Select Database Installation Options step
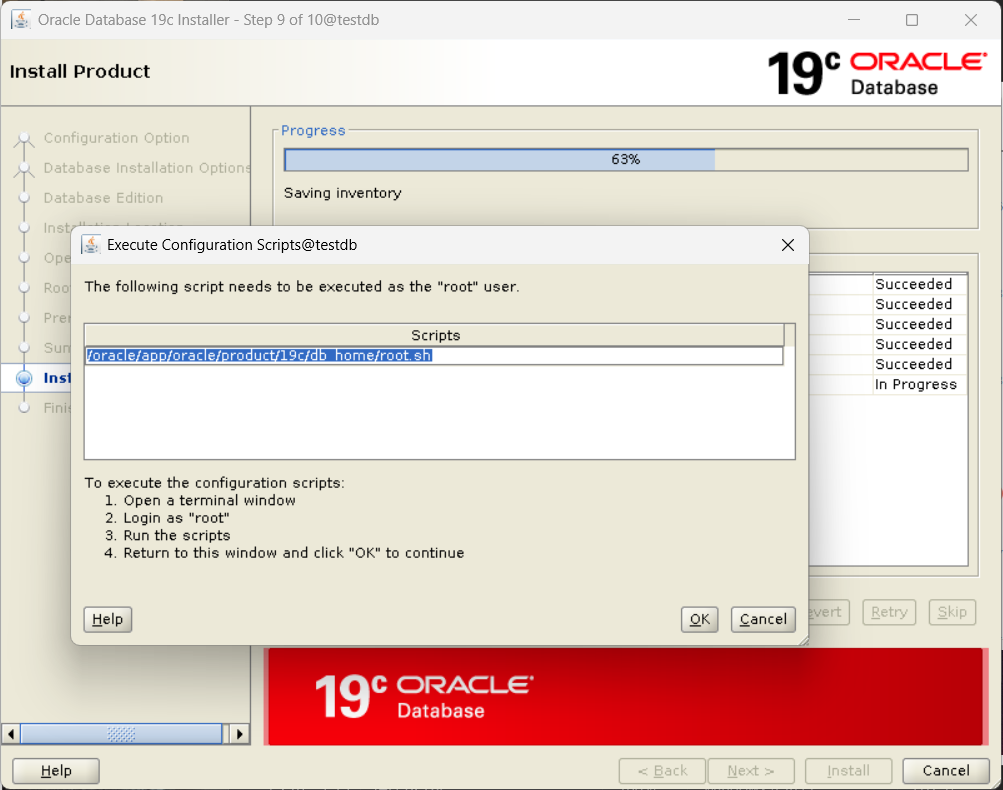 point(147,168)
